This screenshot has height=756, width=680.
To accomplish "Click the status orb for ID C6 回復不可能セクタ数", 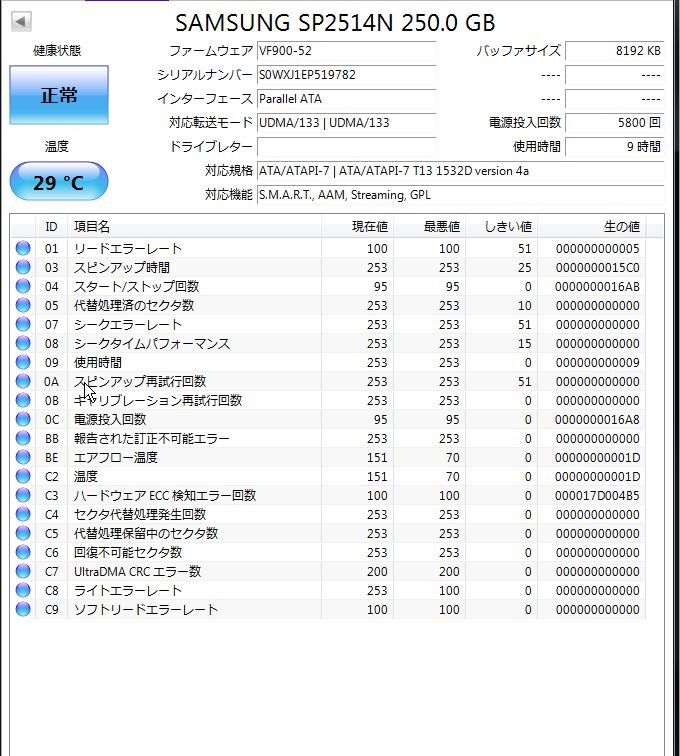I will [23, 552].
